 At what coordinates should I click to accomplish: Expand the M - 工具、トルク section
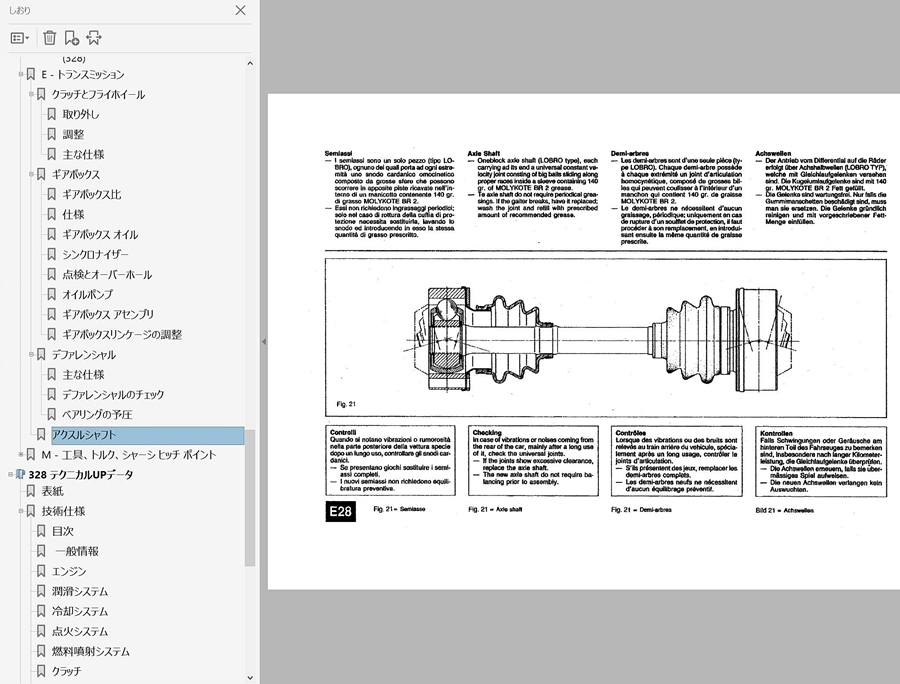21,454
